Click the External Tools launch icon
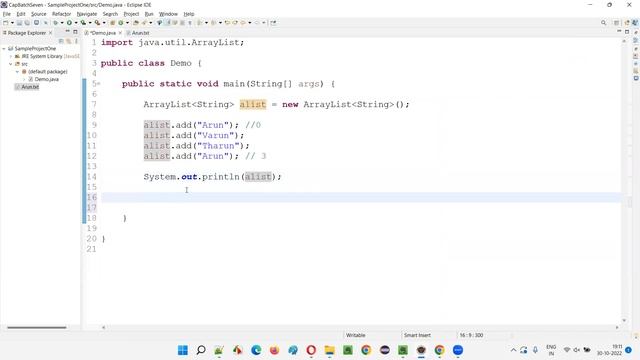 click(97, 23)
